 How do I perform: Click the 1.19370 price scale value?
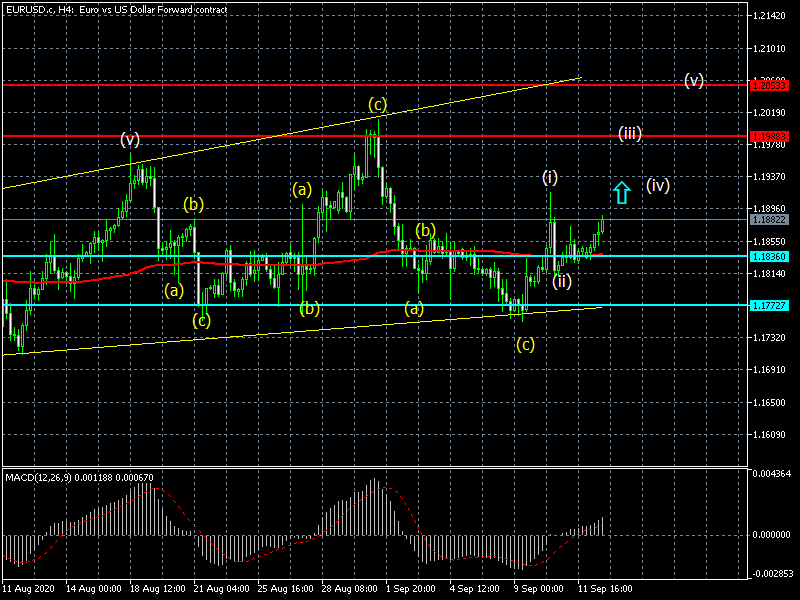tap(769, 177)
